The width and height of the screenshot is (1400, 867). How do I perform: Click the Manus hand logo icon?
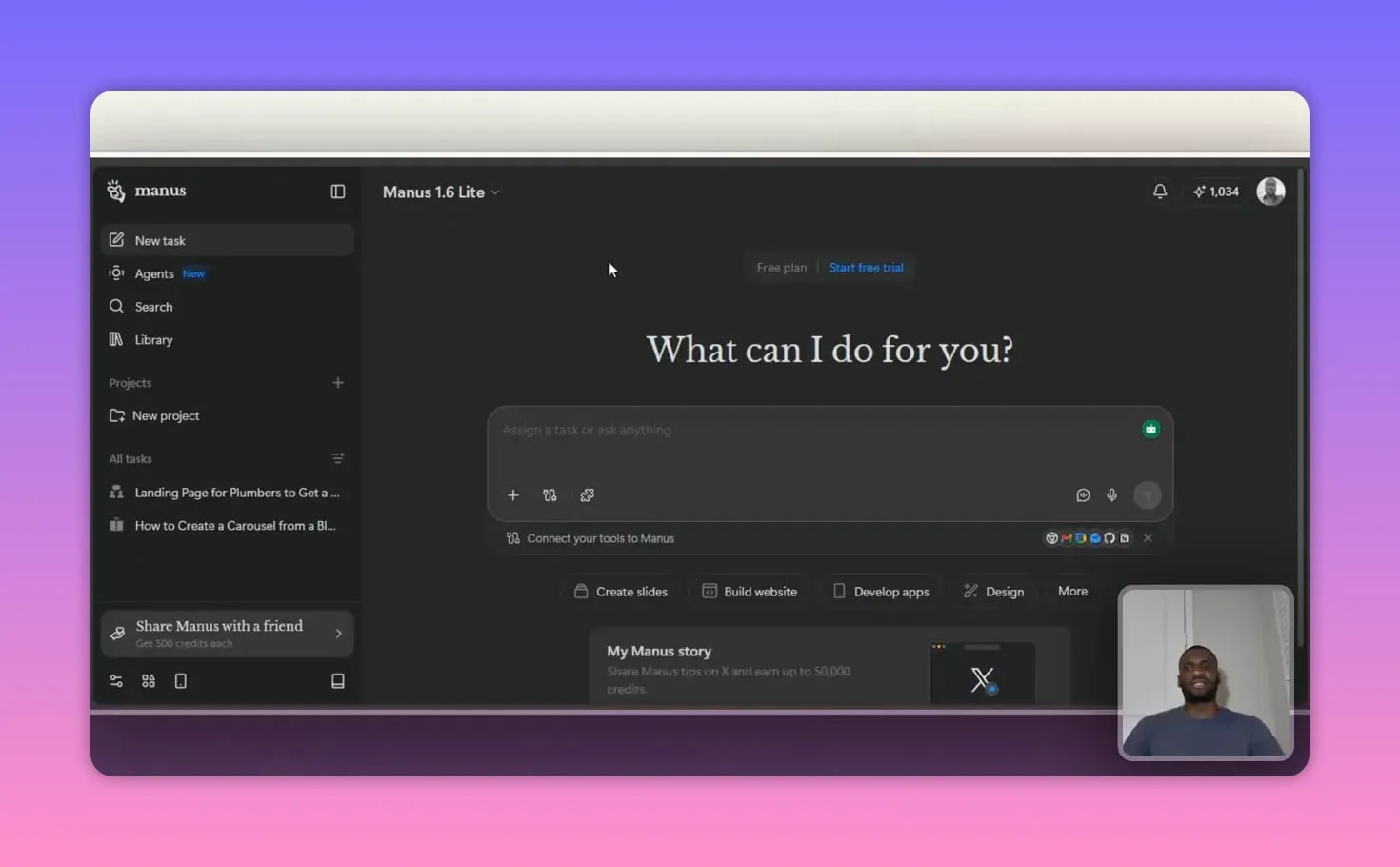(116, 192)
